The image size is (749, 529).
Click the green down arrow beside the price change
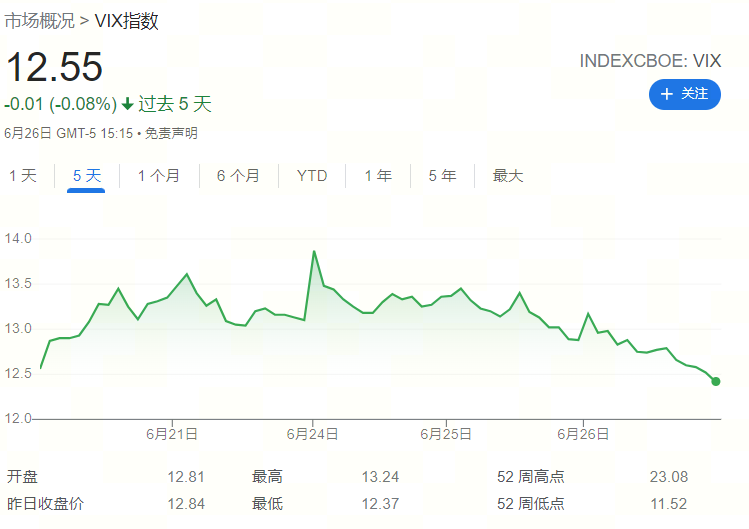[127, 104]
